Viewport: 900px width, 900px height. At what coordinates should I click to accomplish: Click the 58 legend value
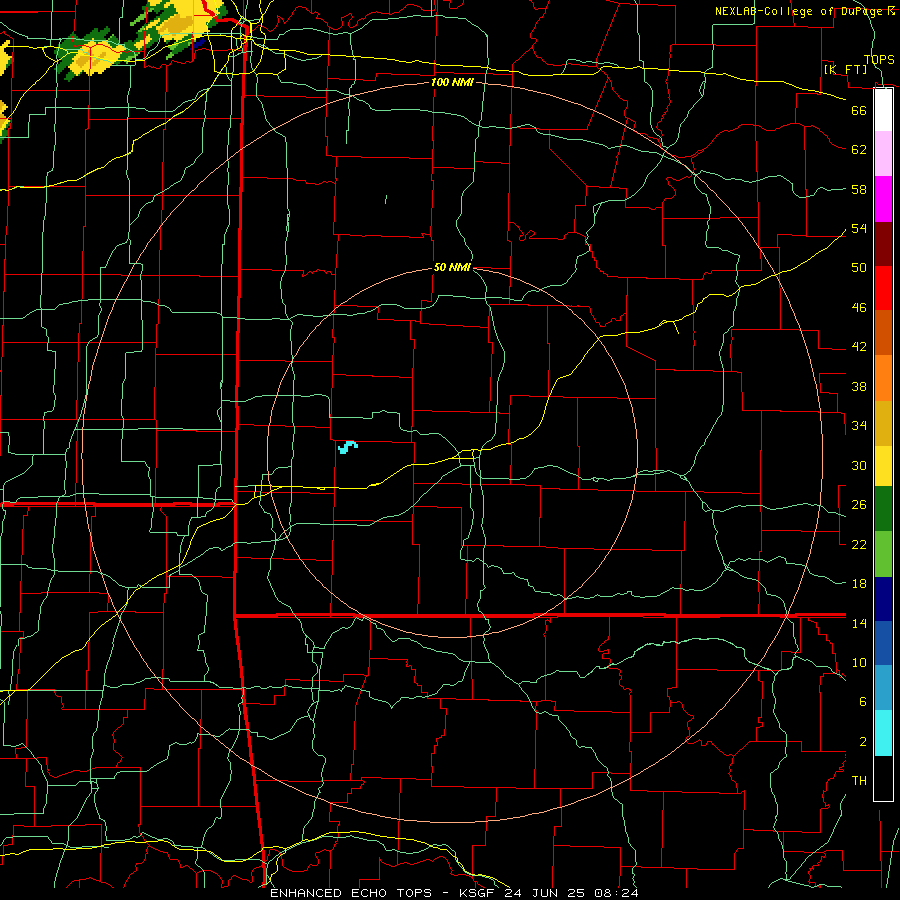tap(859, 189)
